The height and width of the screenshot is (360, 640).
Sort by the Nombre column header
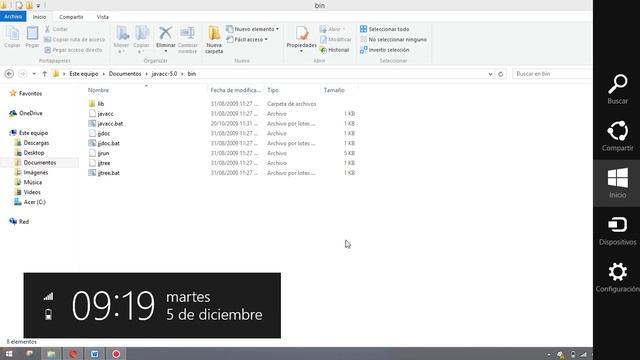98,90
